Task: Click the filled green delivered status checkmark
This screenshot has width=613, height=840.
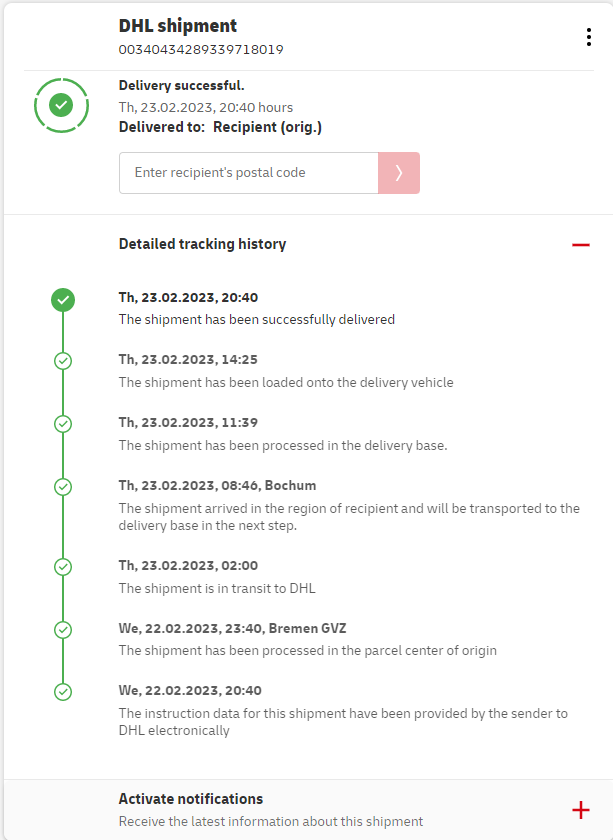Action: 63,299
